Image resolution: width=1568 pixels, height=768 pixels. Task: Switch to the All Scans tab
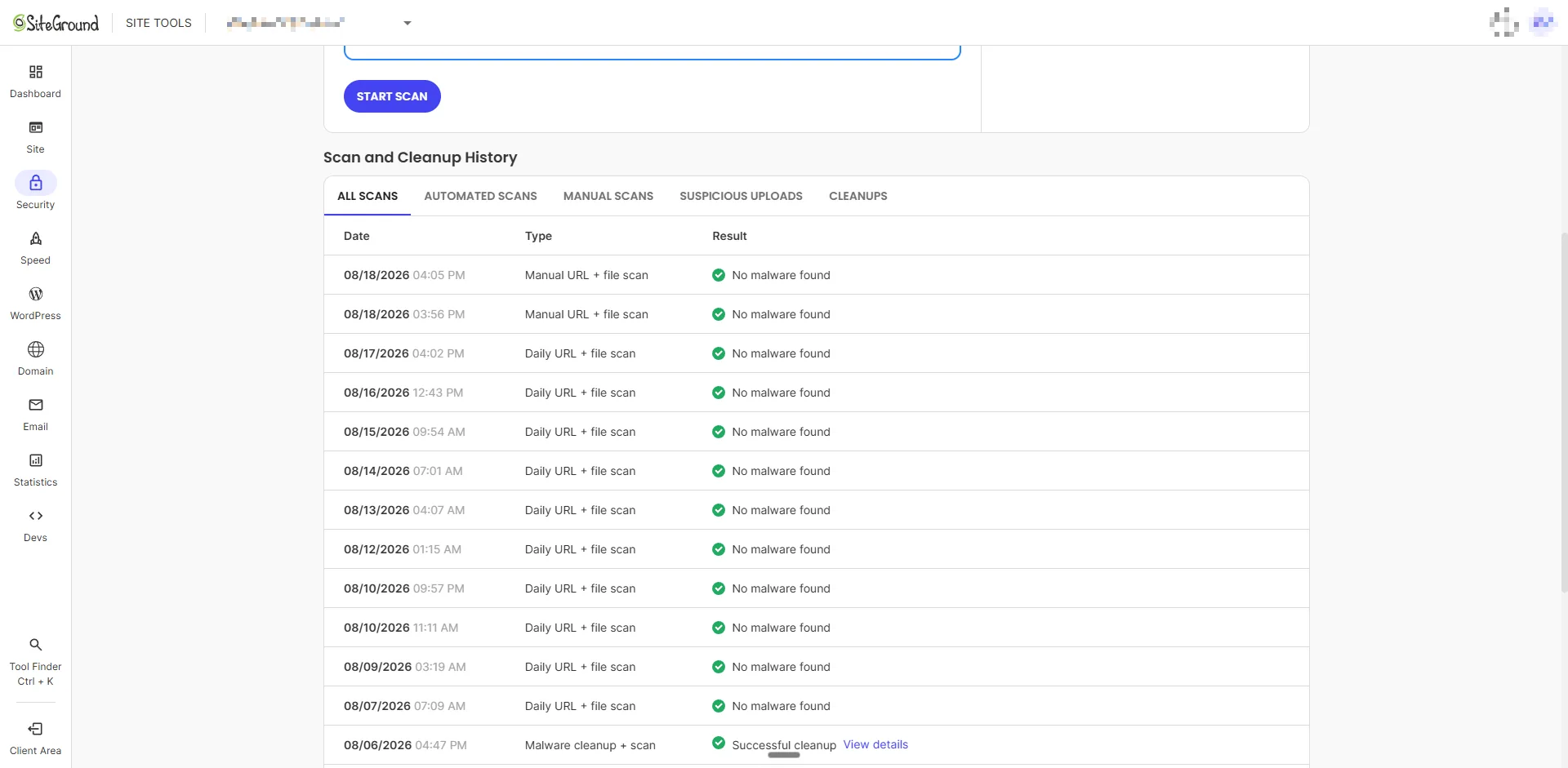367,196
